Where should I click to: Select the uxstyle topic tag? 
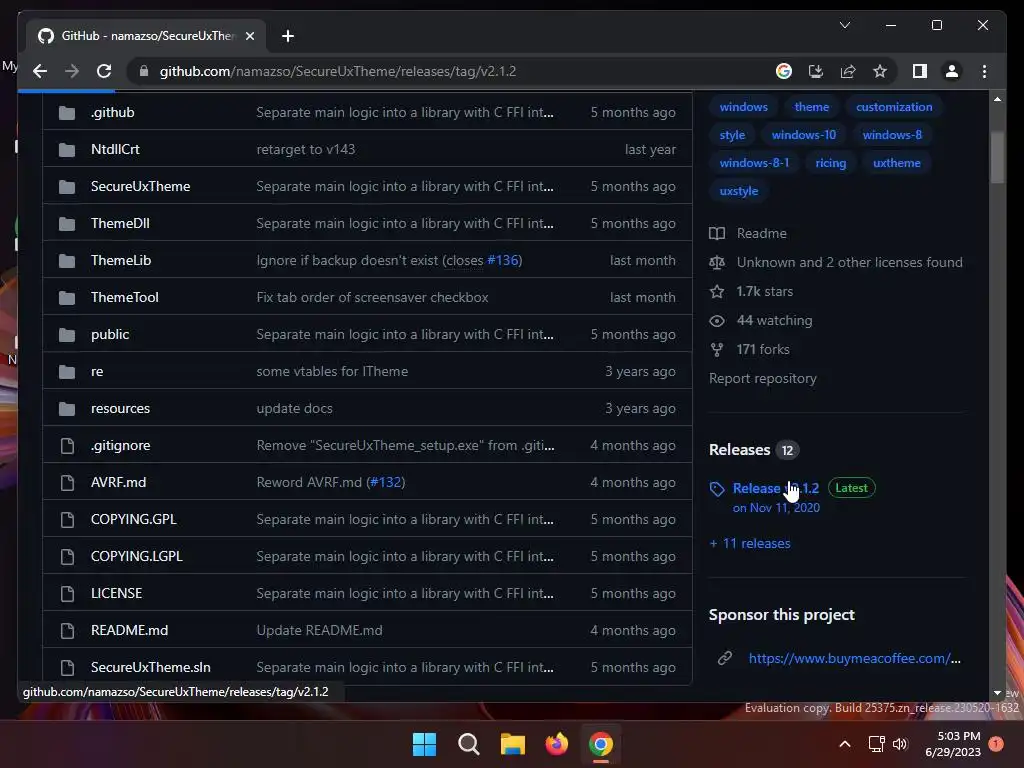(739, 191)
